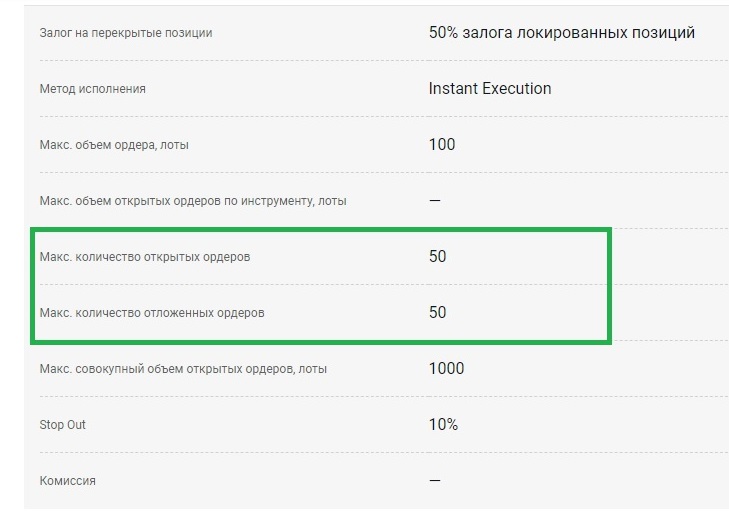Click the 'Метод исполнения' label
Viewport: 729px width, 511px height.
click(92, 89)
